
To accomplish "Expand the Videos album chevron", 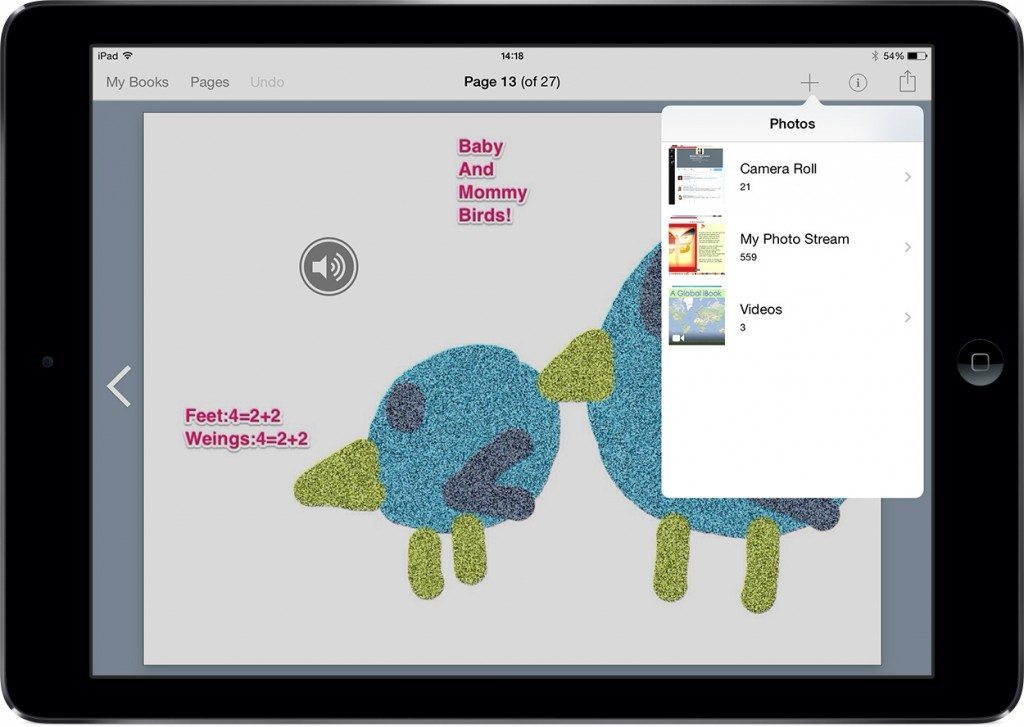I will tap(908, 317).
